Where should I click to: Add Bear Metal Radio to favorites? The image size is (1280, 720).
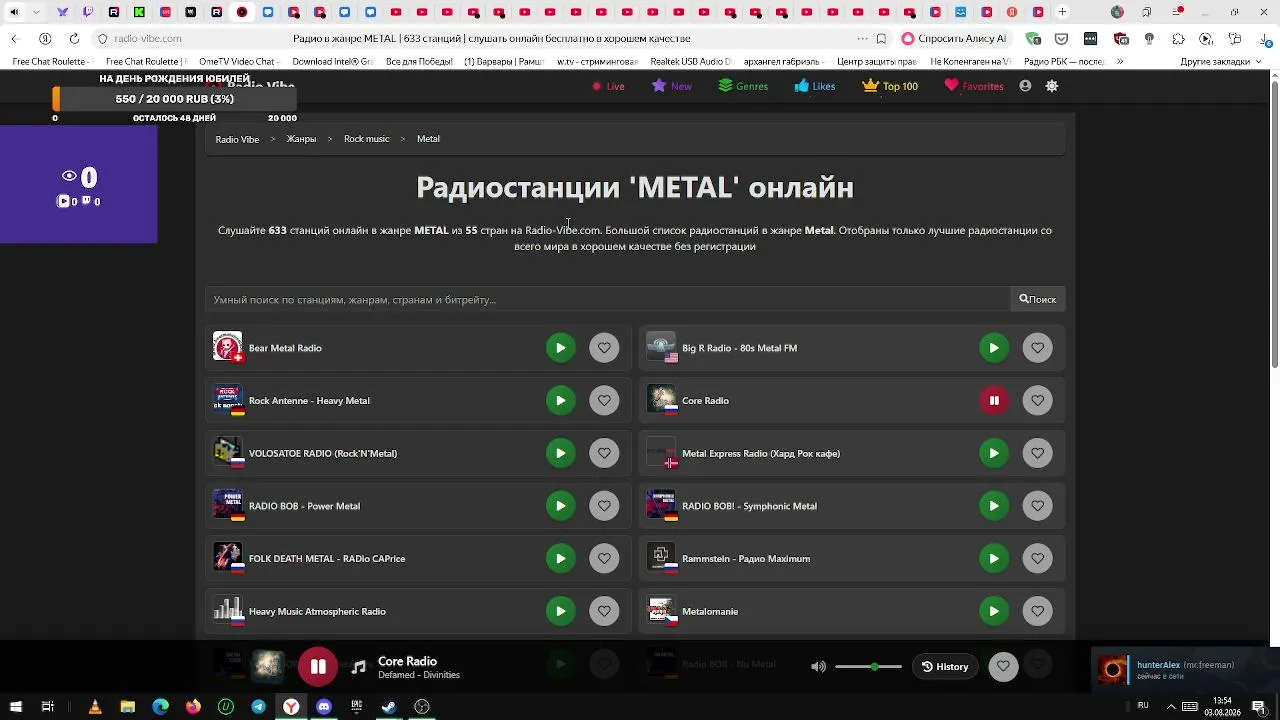pyautogui.click(x=604, y=348)
